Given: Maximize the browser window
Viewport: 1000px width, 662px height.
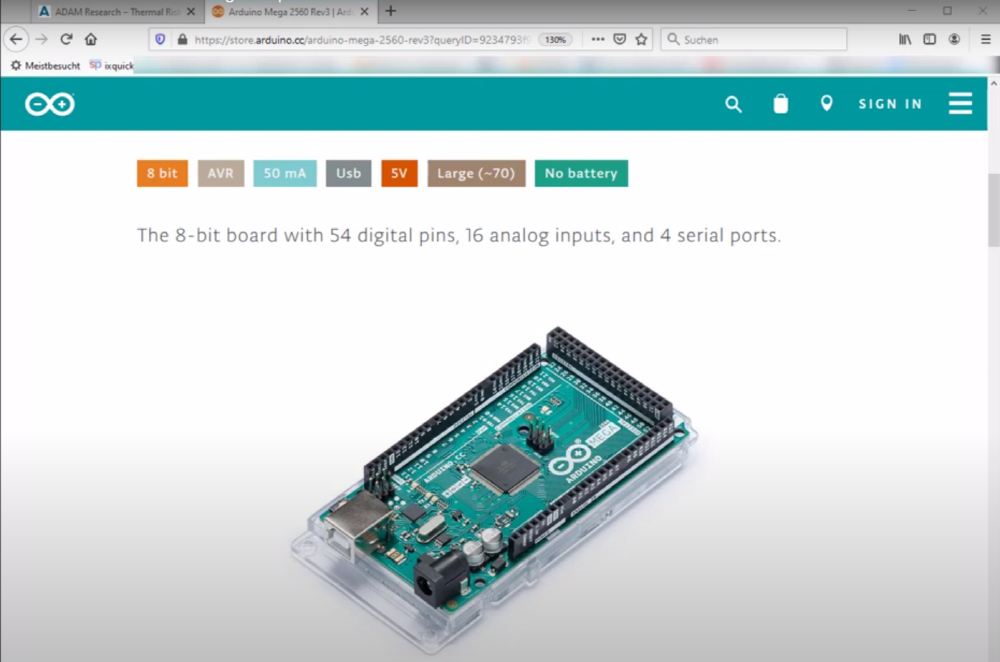Looking at the screenshot, I should coord(948,11).
